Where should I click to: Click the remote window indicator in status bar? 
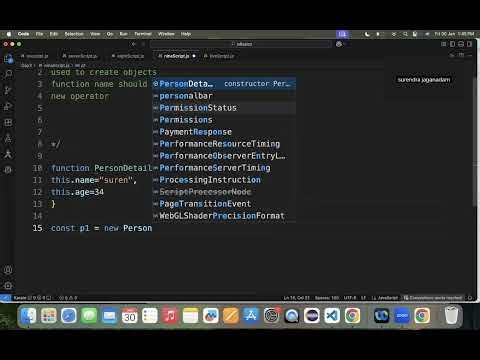(5, 298)
